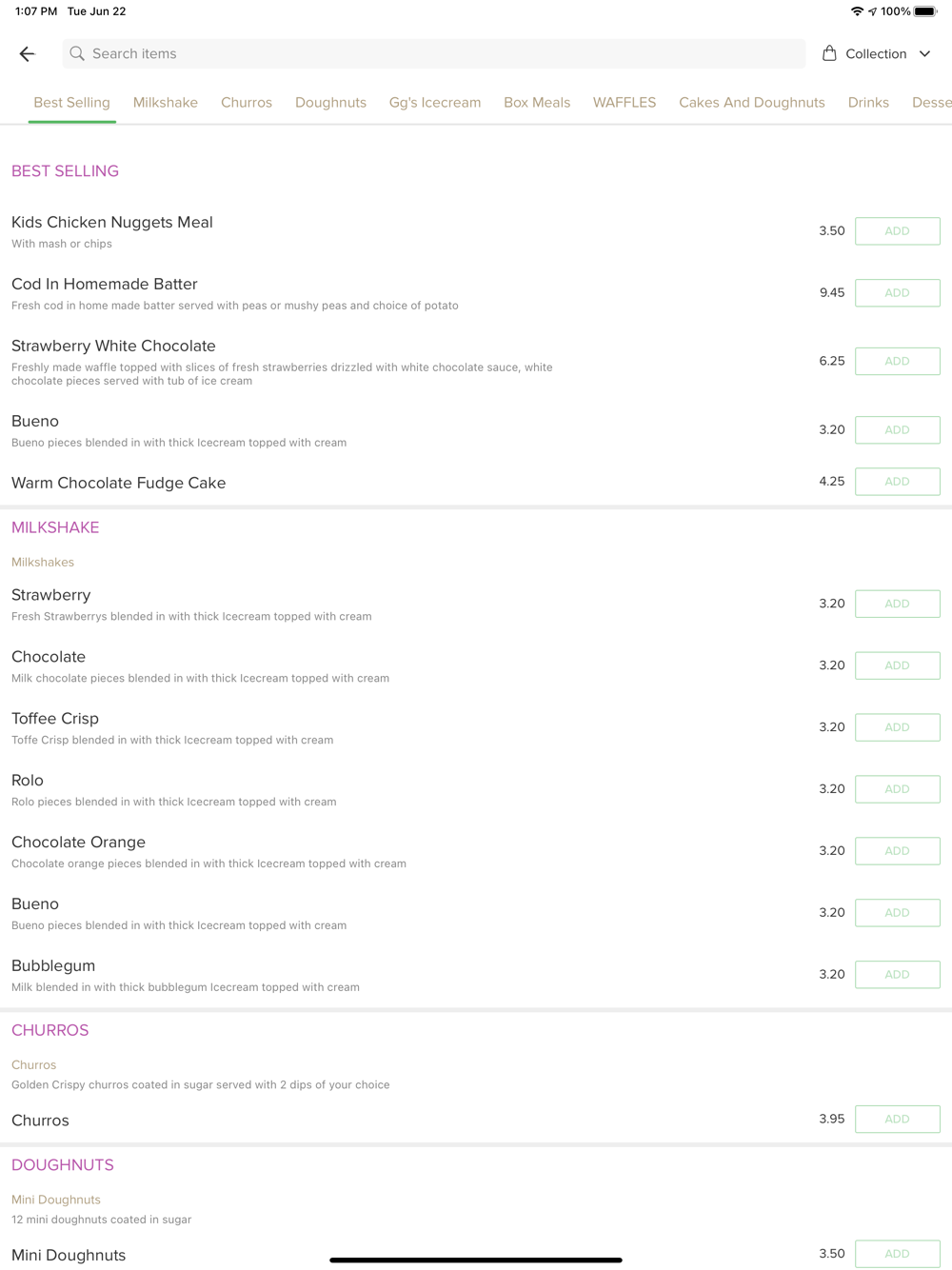Add Kids Chicken Nuggets Meal
952x1270 pixels.
(x=897, y=231)
